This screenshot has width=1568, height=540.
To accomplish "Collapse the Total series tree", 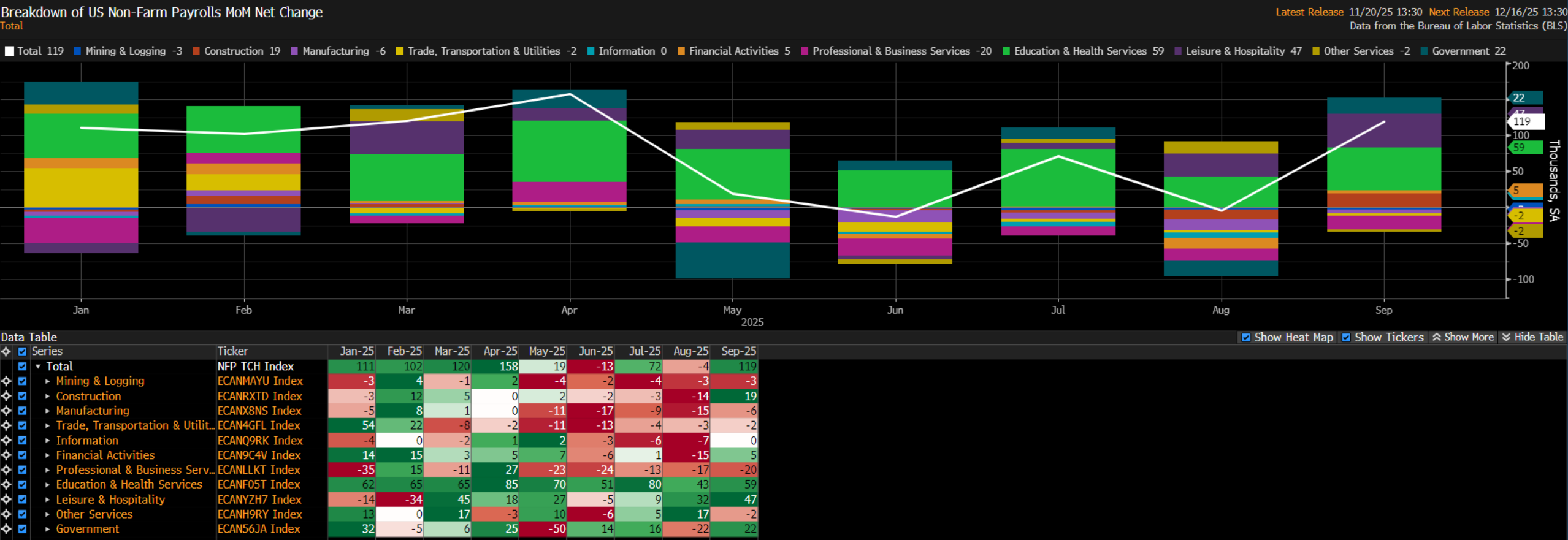I will tap(38, 367).
